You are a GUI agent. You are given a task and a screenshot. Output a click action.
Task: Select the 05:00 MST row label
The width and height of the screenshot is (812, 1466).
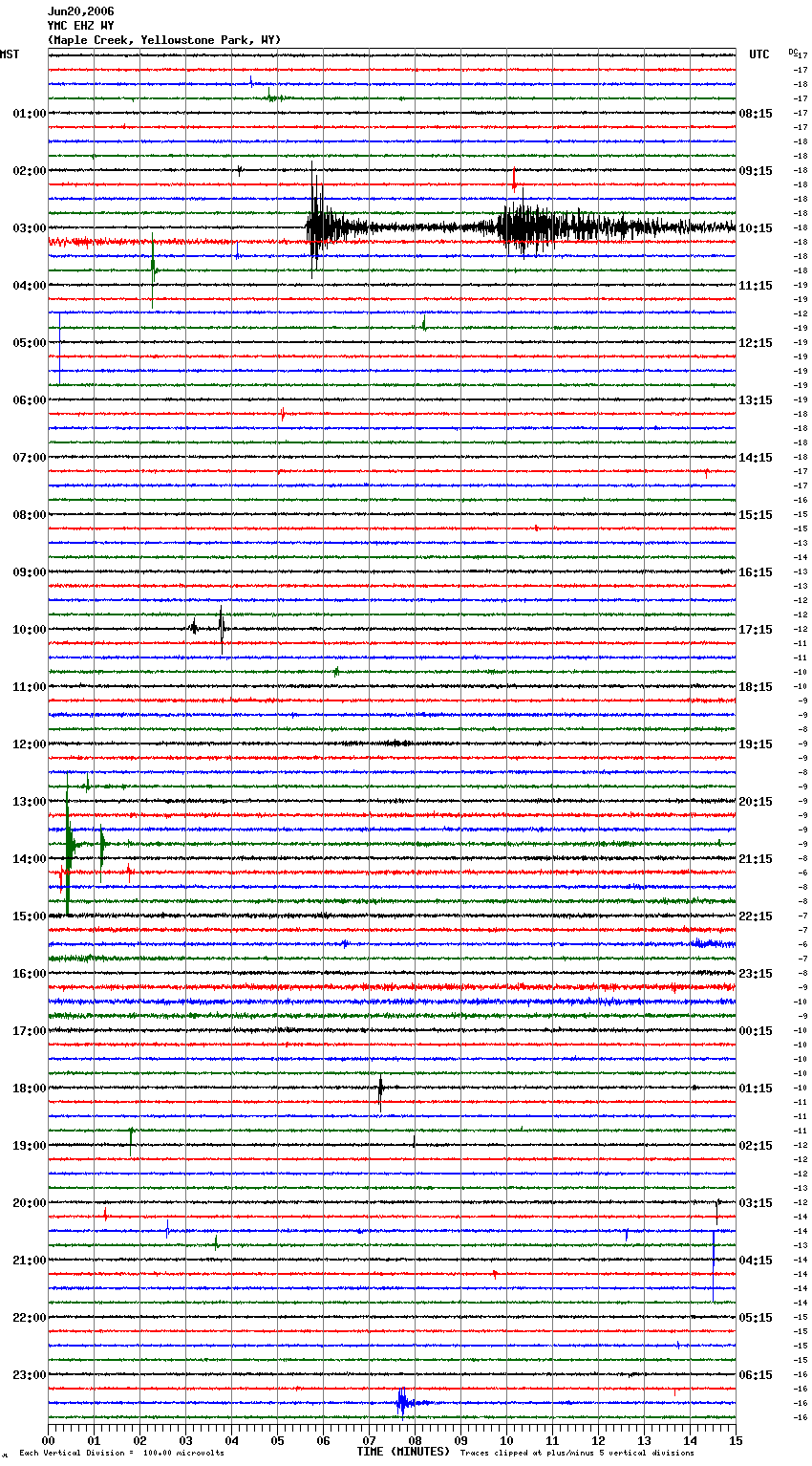coord(30,343)
